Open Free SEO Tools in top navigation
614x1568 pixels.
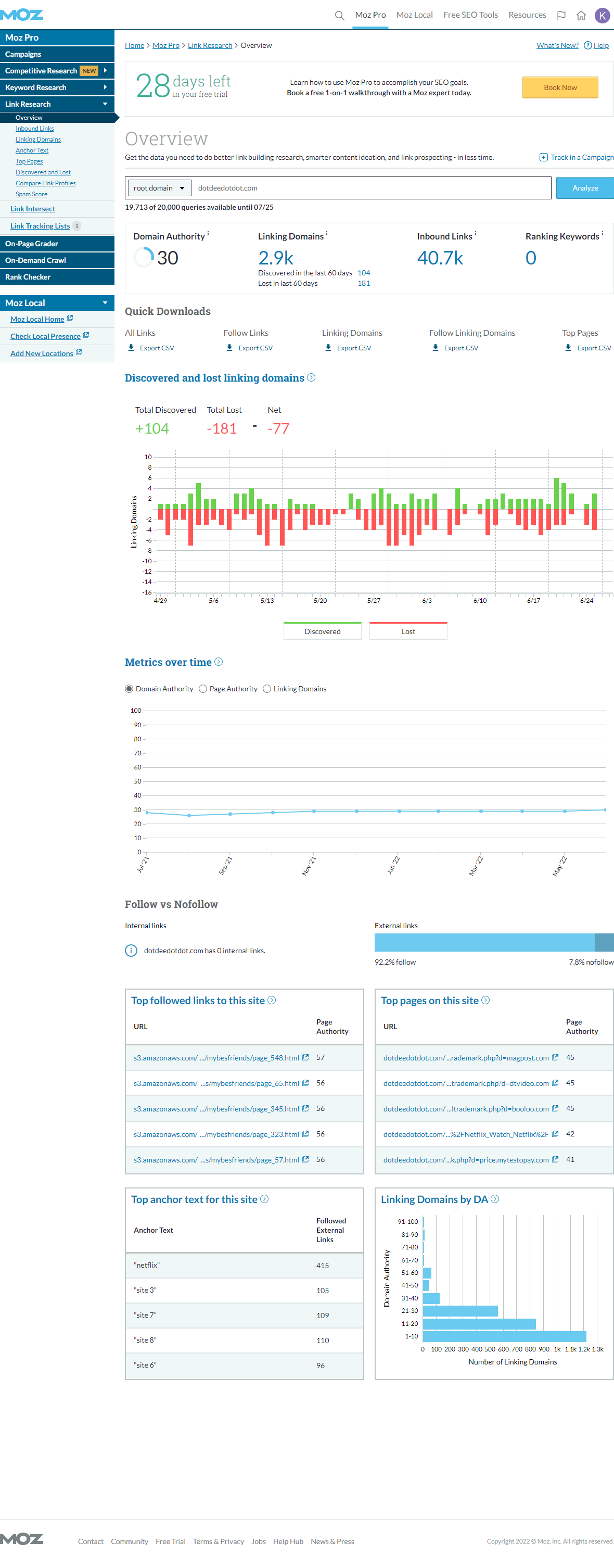470,15
